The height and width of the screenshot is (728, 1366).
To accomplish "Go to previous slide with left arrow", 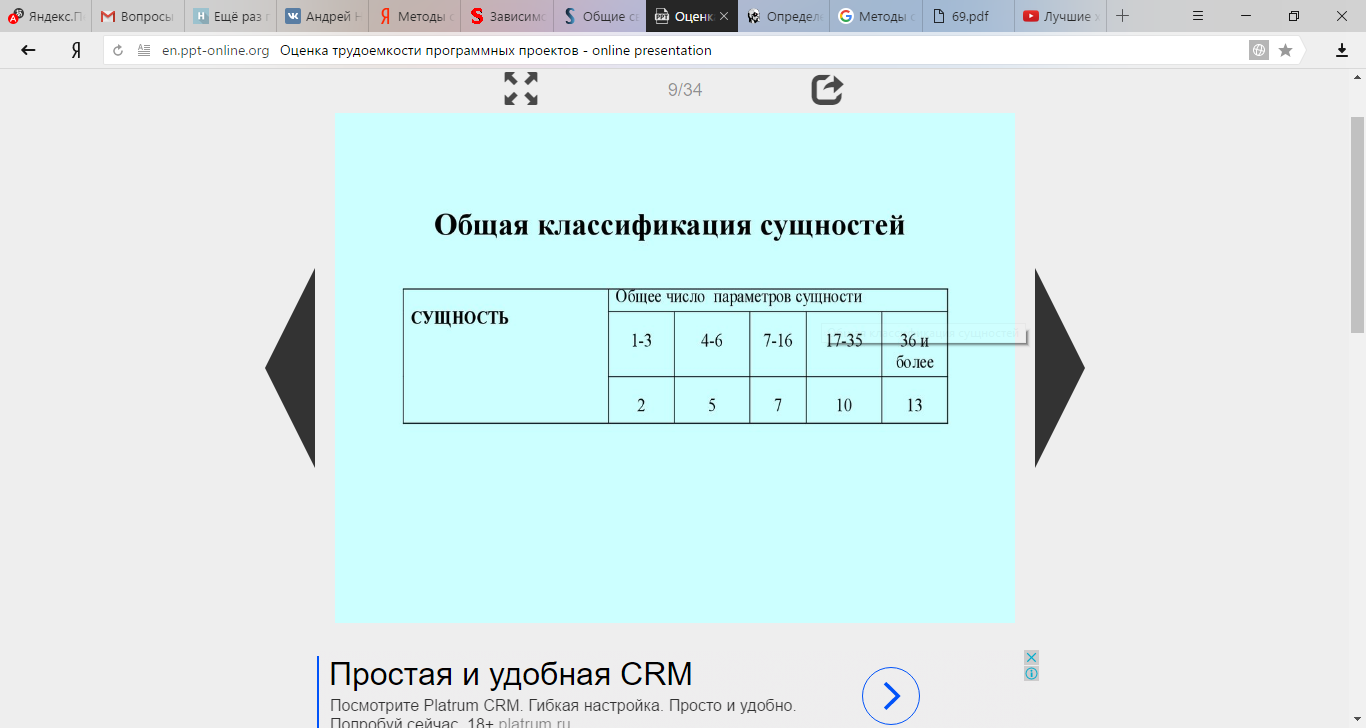I will [x=290, y=368].
